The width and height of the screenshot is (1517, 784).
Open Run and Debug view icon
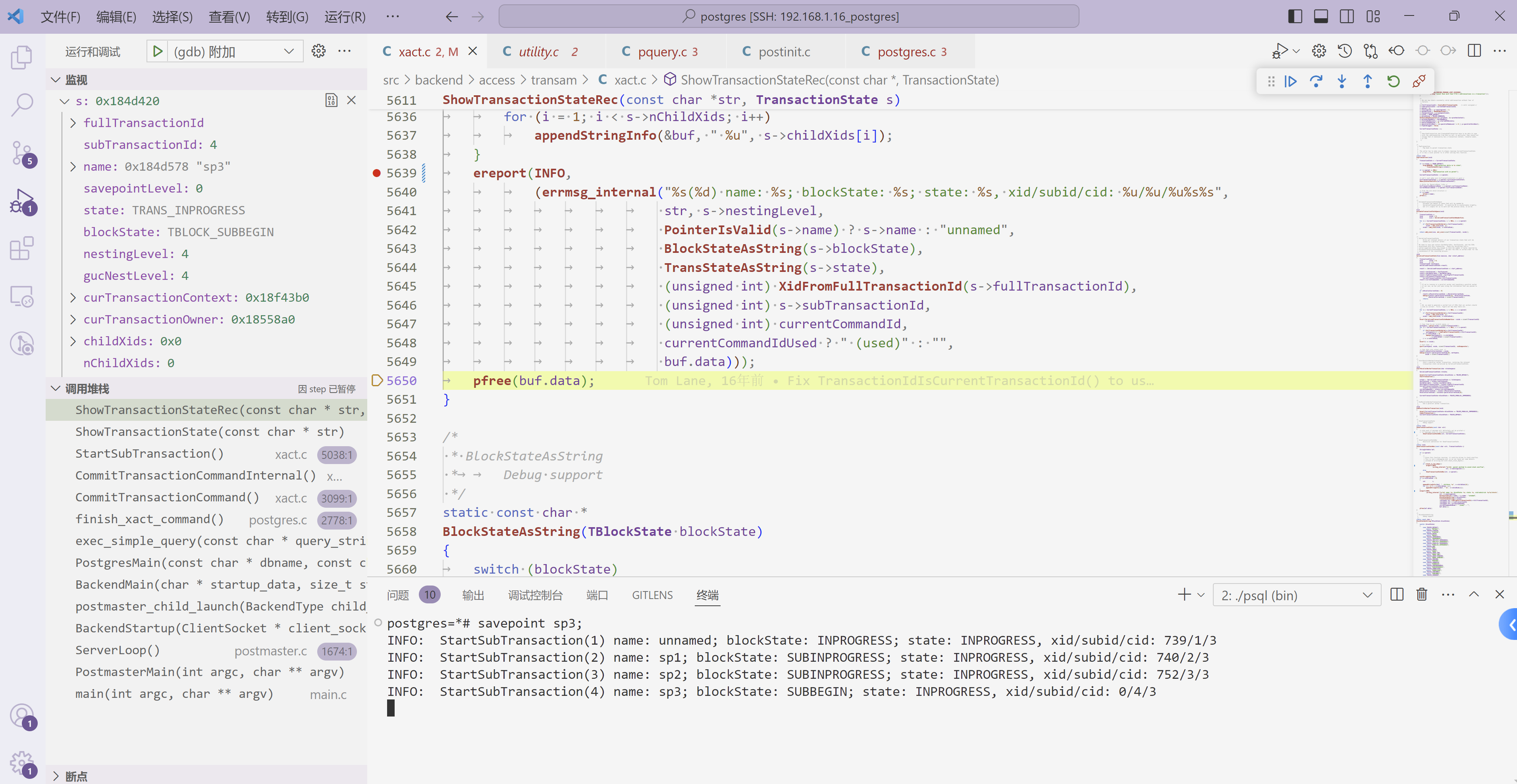[22, 201]
